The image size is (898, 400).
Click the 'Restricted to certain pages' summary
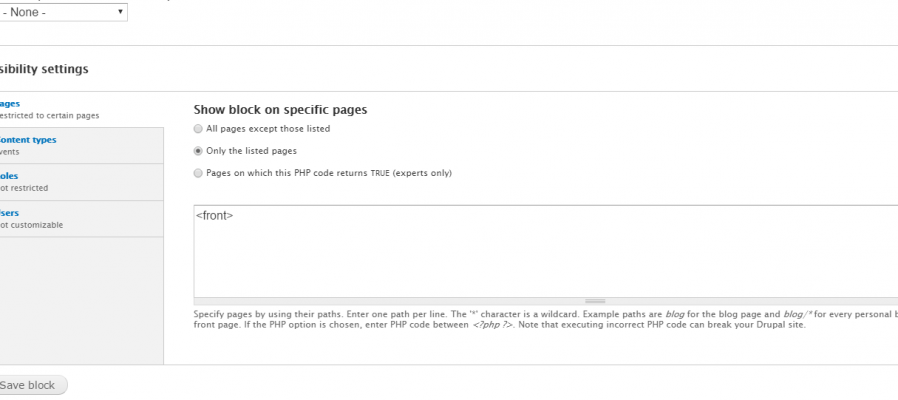tap(49, 116)
